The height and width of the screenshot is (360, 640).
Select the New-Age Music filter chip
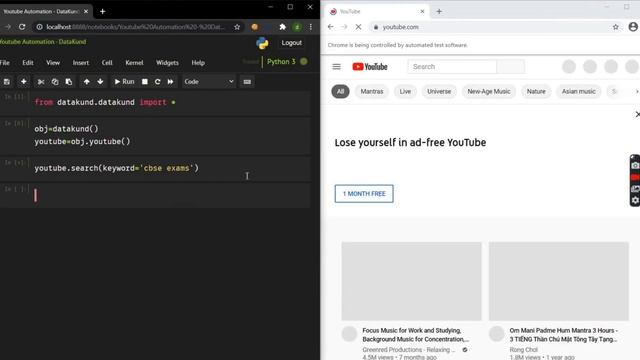[x=489, y=91]
